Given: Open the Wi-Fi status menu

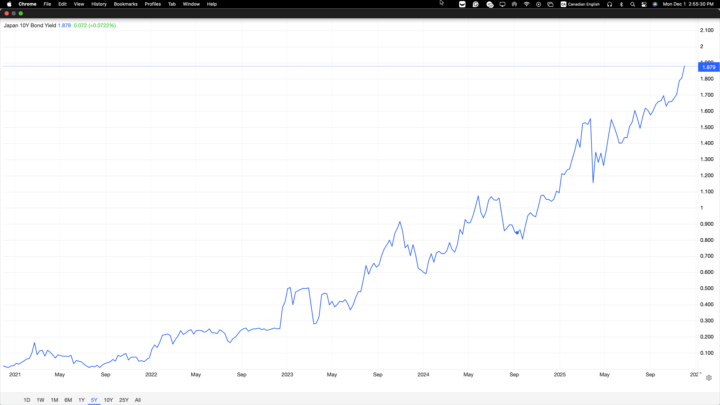Looking at the screenshot, I should point(527,4).
